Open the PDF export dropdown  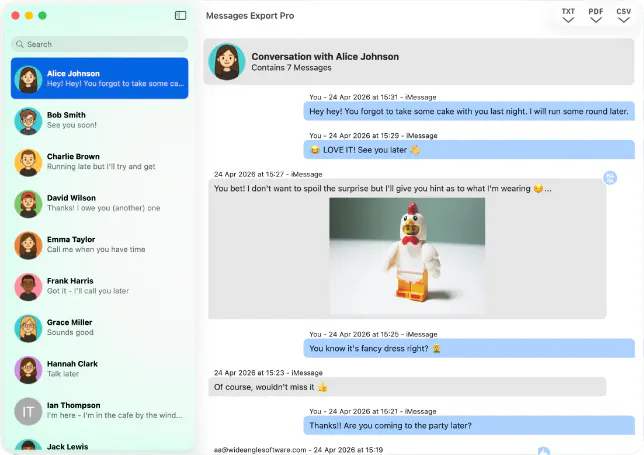coord(596,16)
